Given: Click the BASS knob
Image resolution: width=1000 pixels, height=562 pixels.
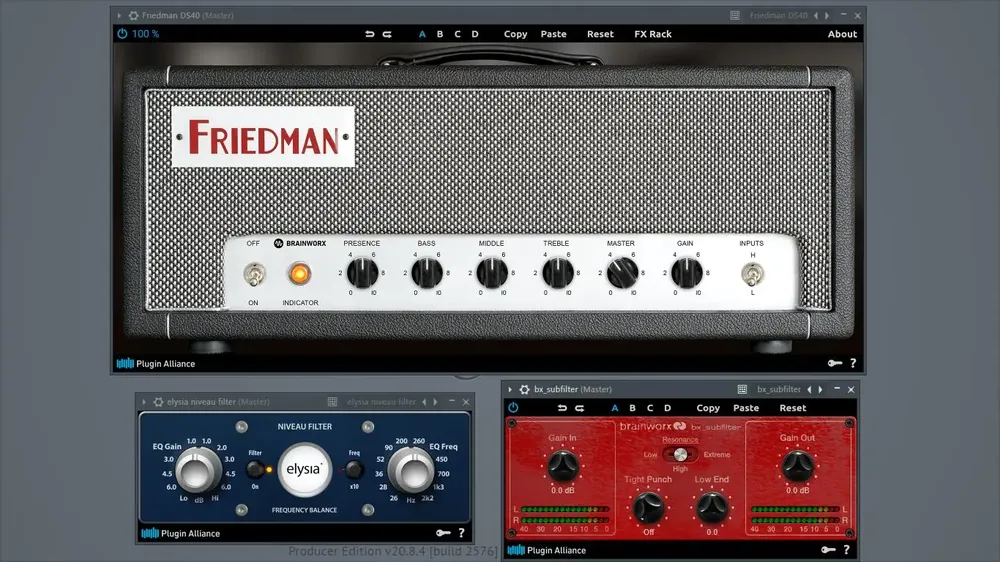Looking at the screenshot, I should point(427,274).
